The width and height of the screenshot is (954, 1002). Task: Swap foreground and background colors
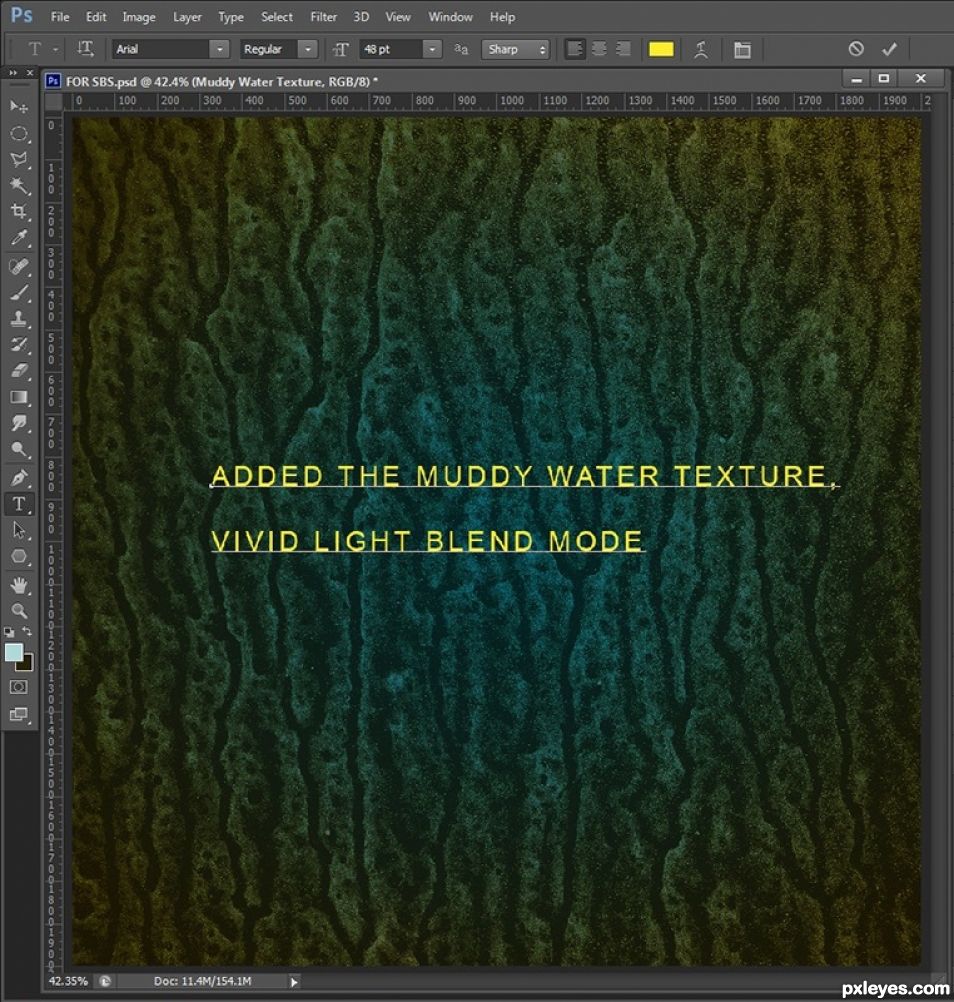[x=27, y=631]
